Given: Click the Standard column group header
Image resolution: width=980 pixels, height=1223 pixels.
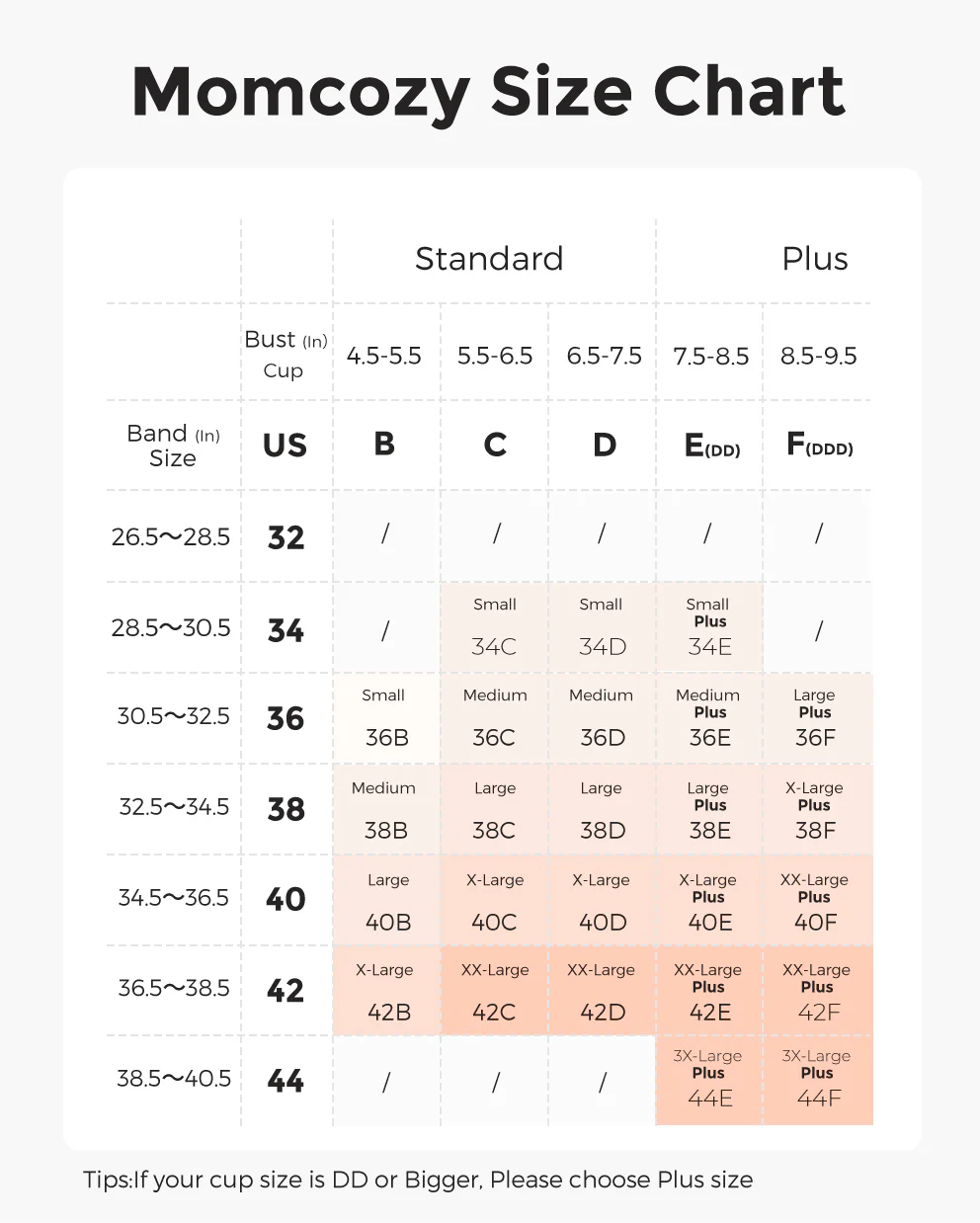Looking at the screenshot, I should pos(489,259).
